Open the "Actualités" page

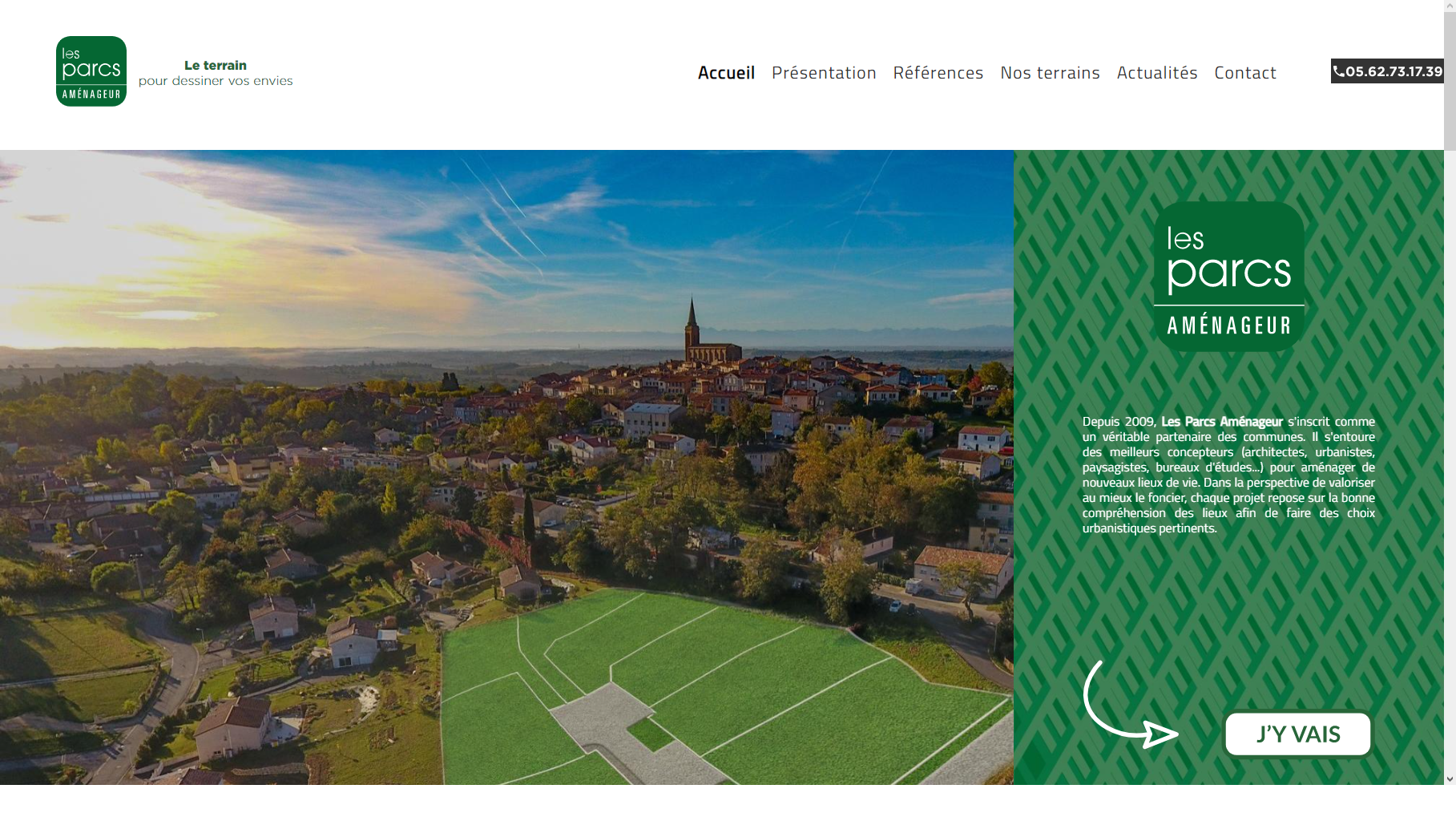[x=1157, y=73]
